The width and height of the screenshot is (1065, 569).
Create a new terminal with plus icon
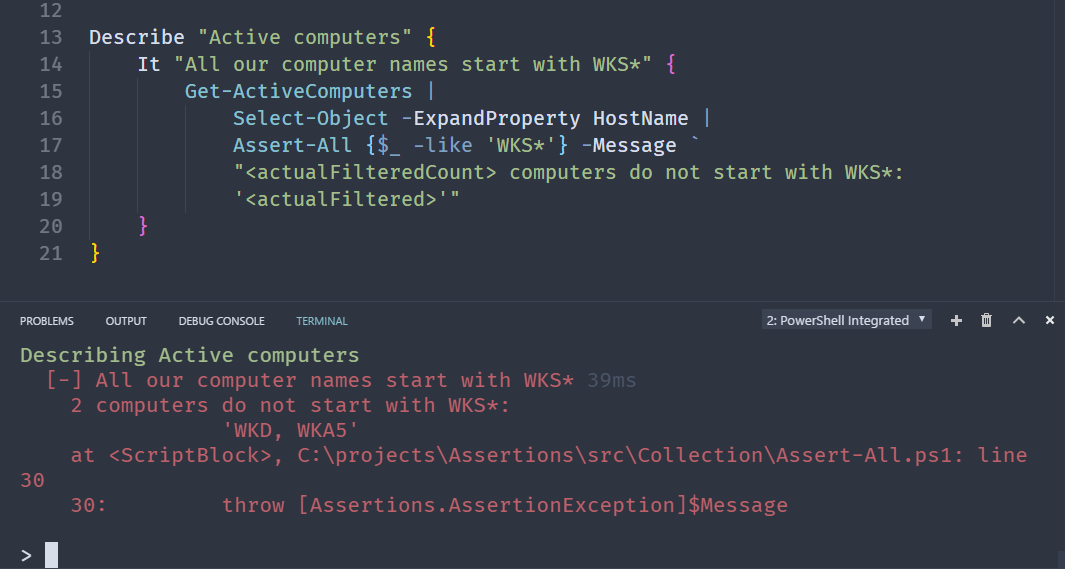coord(956,320)
